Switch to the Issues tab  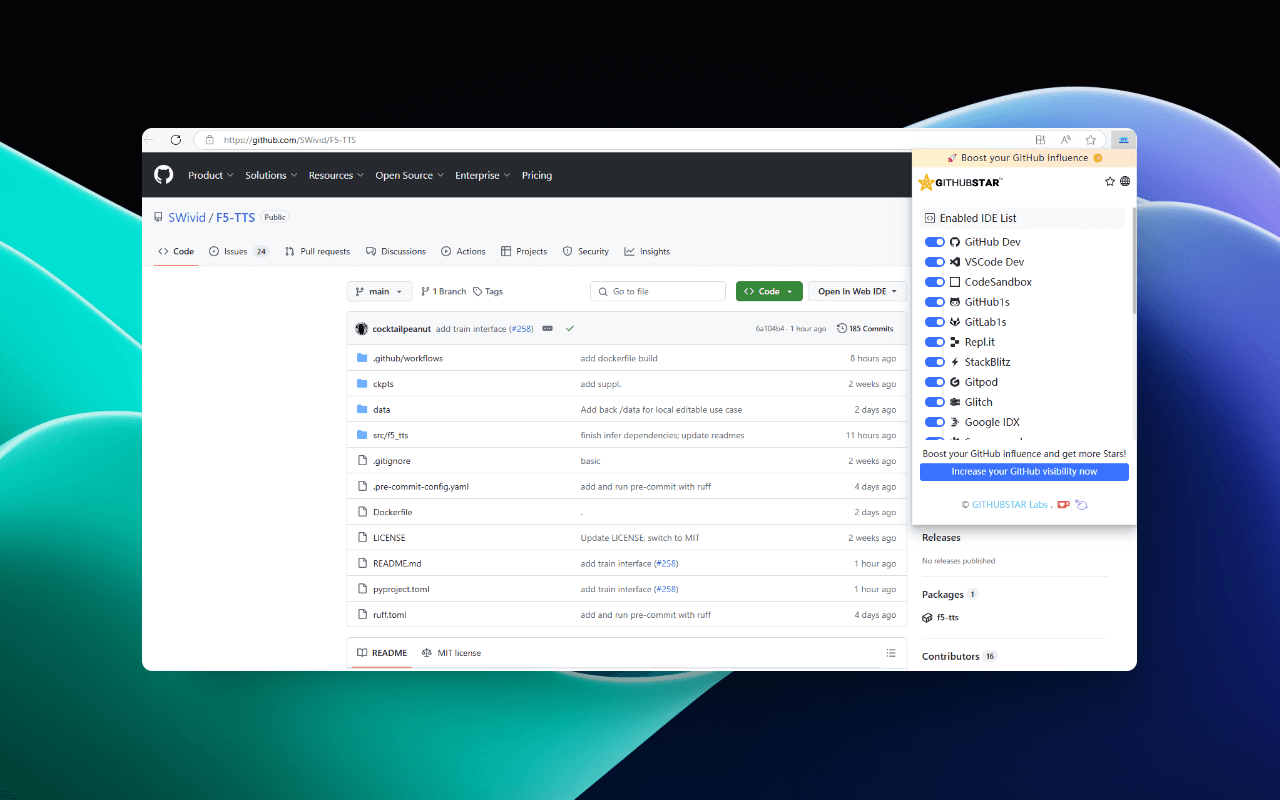239,251
